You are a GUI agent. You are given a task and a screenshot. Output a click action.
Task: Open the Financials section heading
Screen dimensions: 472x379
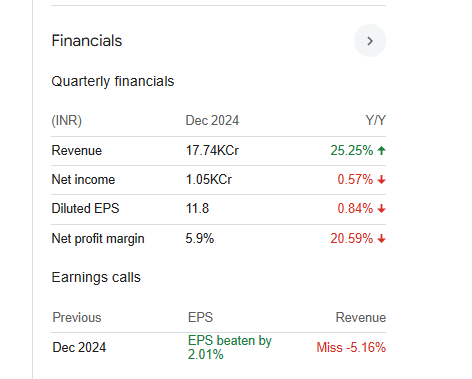(x=87, y=41)
